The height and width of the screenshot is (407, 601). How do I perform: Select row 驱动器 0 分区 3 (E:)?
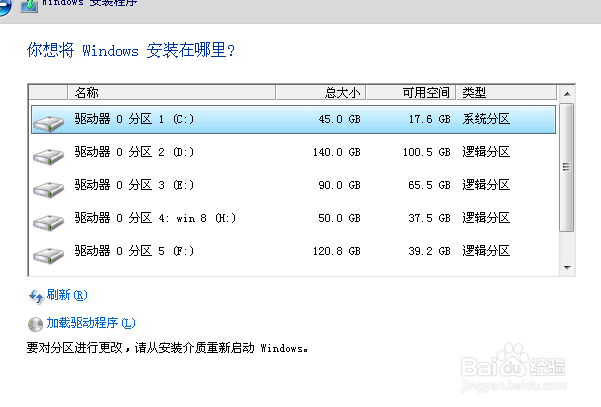click(293, 185)
